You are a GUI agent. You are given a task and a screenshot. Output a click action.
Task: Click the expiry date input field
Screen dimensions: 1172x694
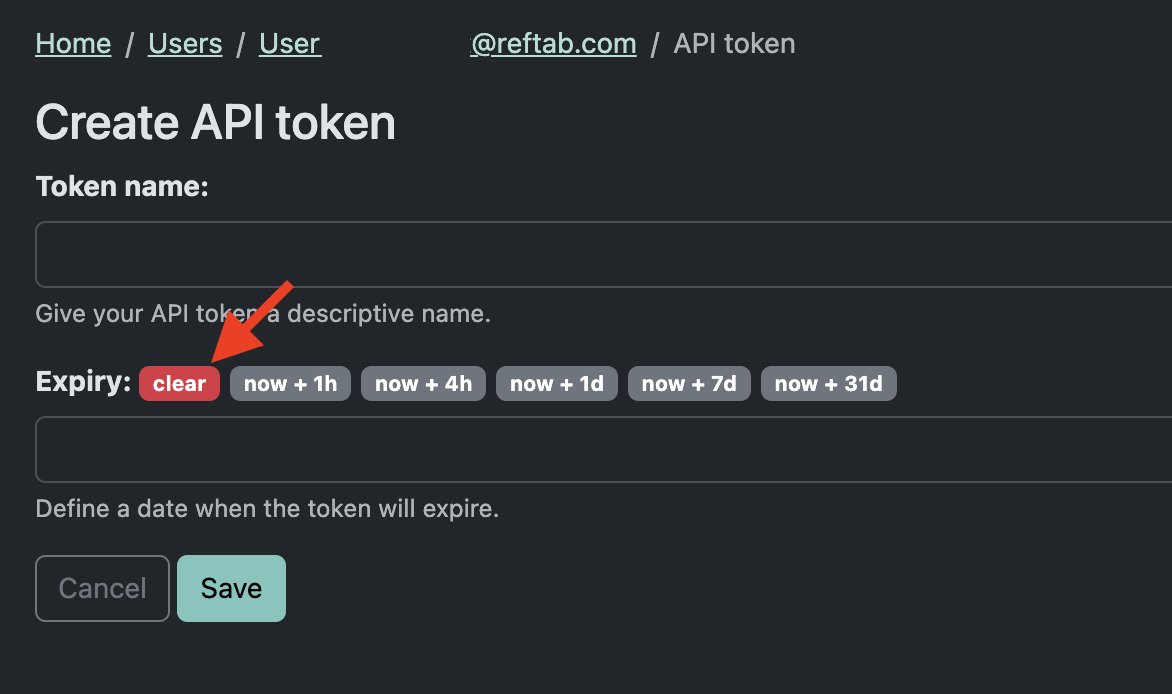(400, 449)
